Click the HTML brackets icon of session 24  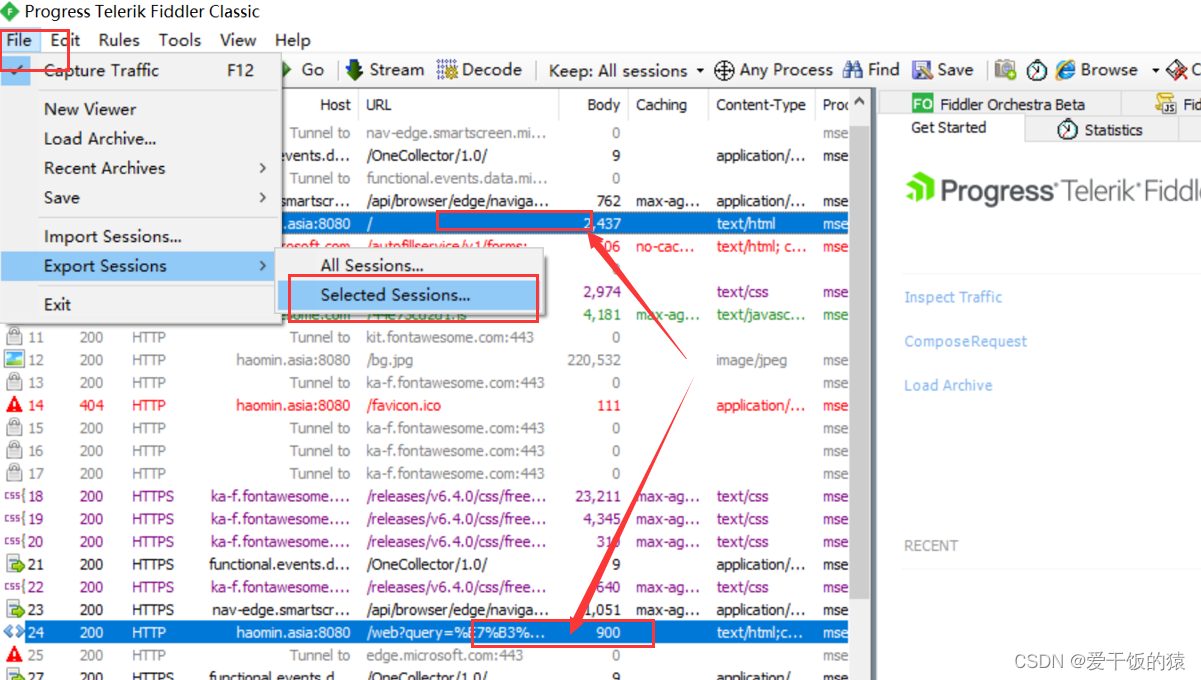14,632
